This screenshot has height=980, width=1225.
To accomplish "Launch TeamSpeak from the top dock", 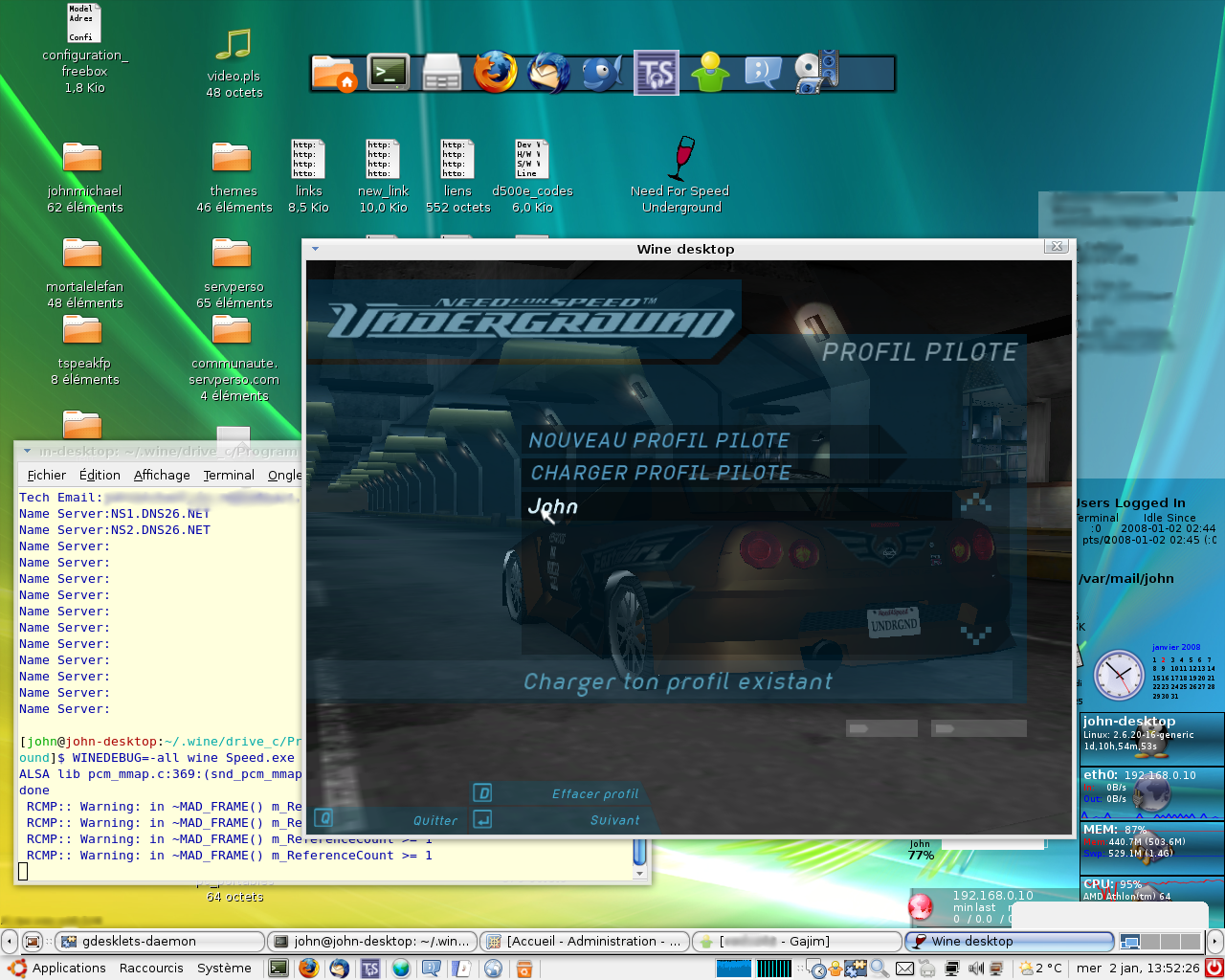I will [x=657, y=73].
